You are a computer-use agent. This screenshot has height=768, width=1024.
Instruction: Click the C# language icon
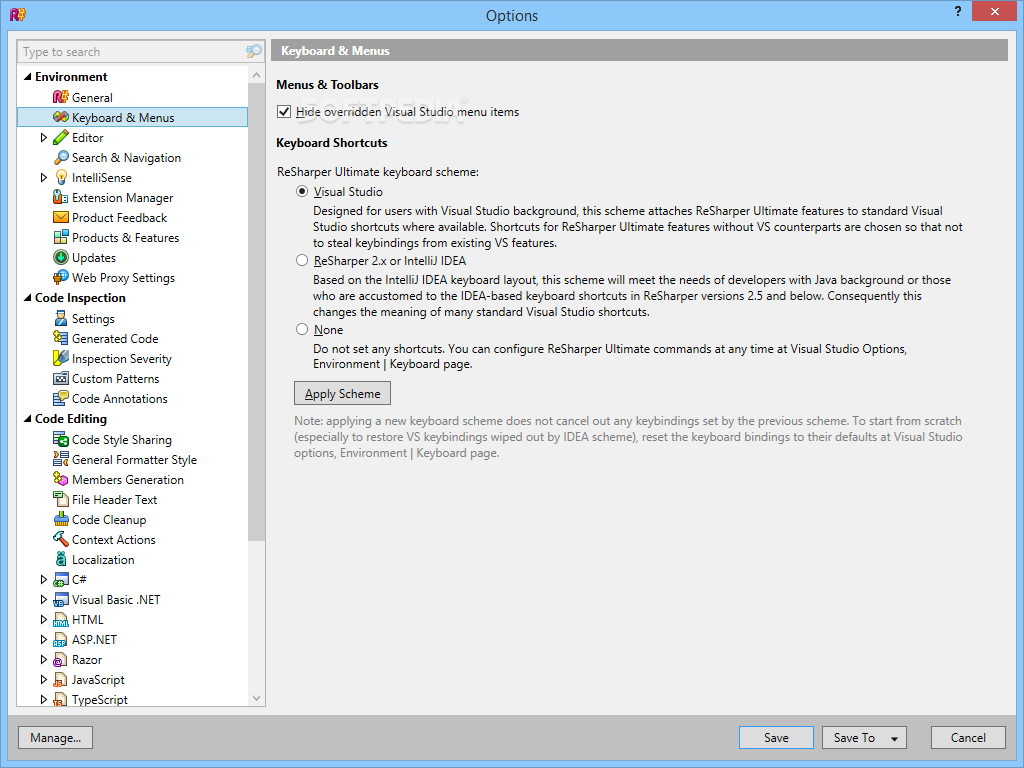pos(61,580)
